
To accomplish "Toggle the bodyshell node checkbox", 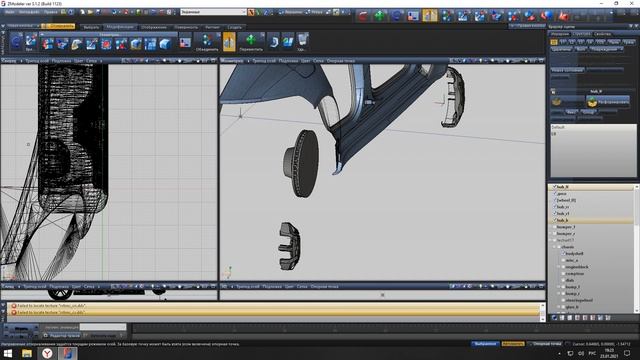I will (563, 253).
